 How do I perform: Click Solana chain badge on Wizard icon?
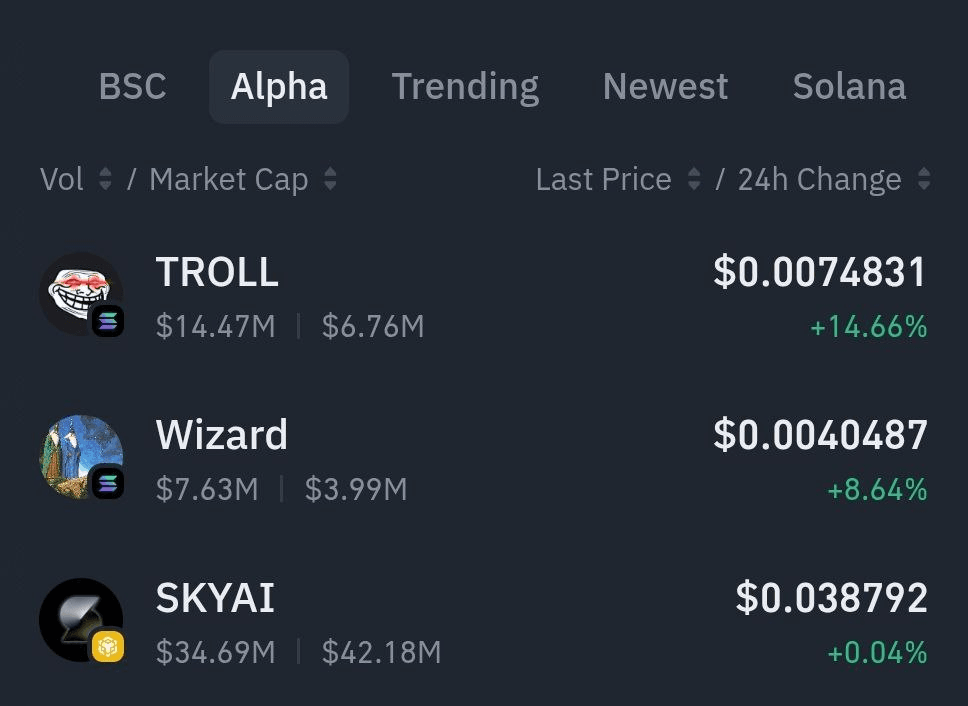click(108, 484)
